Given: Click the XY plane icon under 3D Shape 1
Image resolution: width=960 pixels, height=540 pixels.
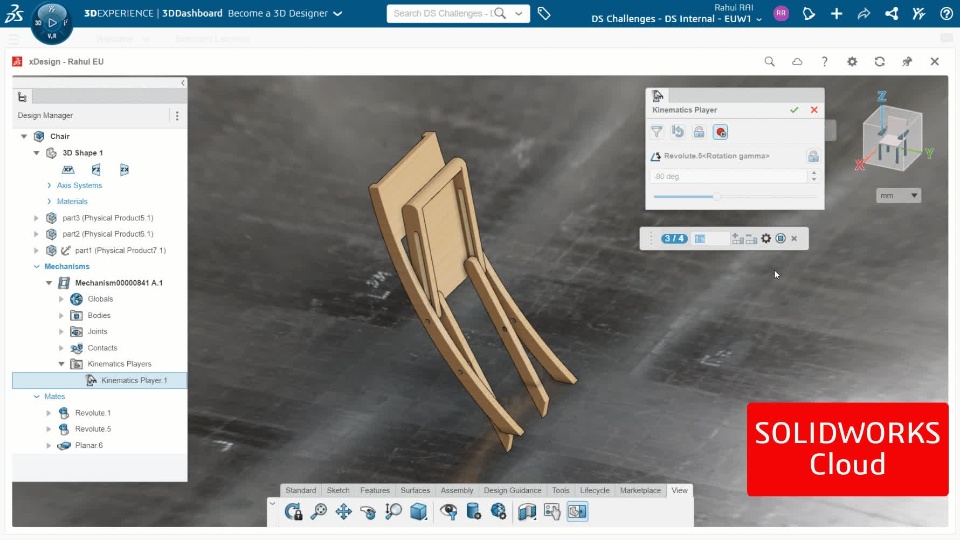Looking at the screenshot, I should coord(68,170).
